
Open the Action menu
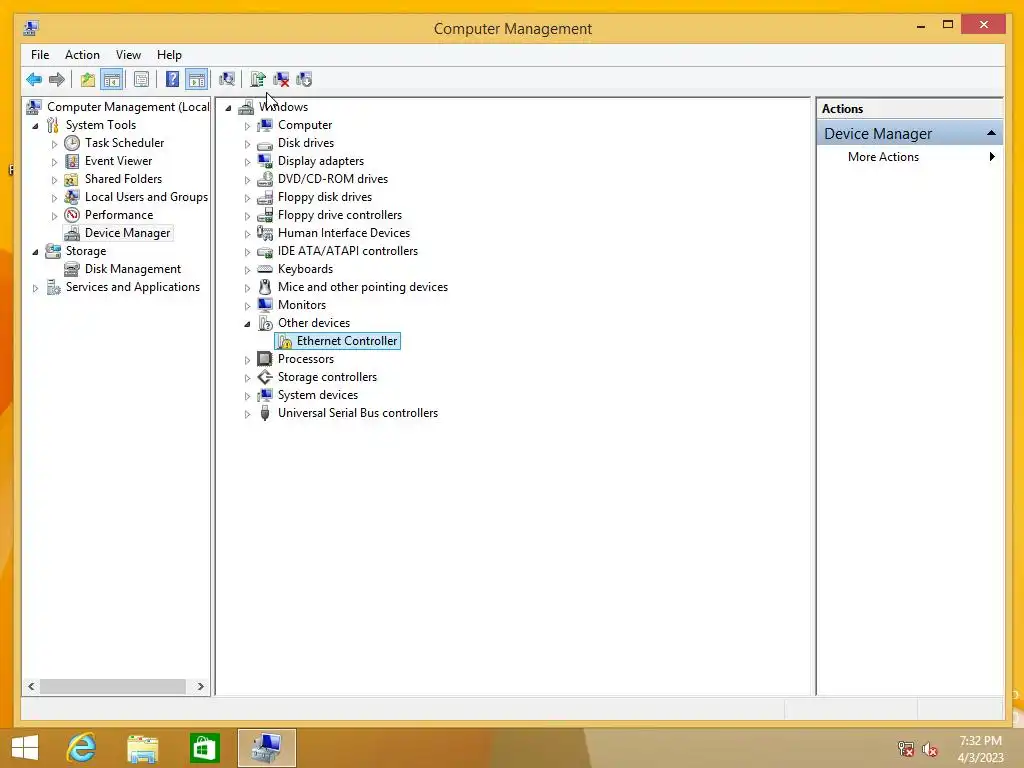pyautogui.click(x=82, y=55)
